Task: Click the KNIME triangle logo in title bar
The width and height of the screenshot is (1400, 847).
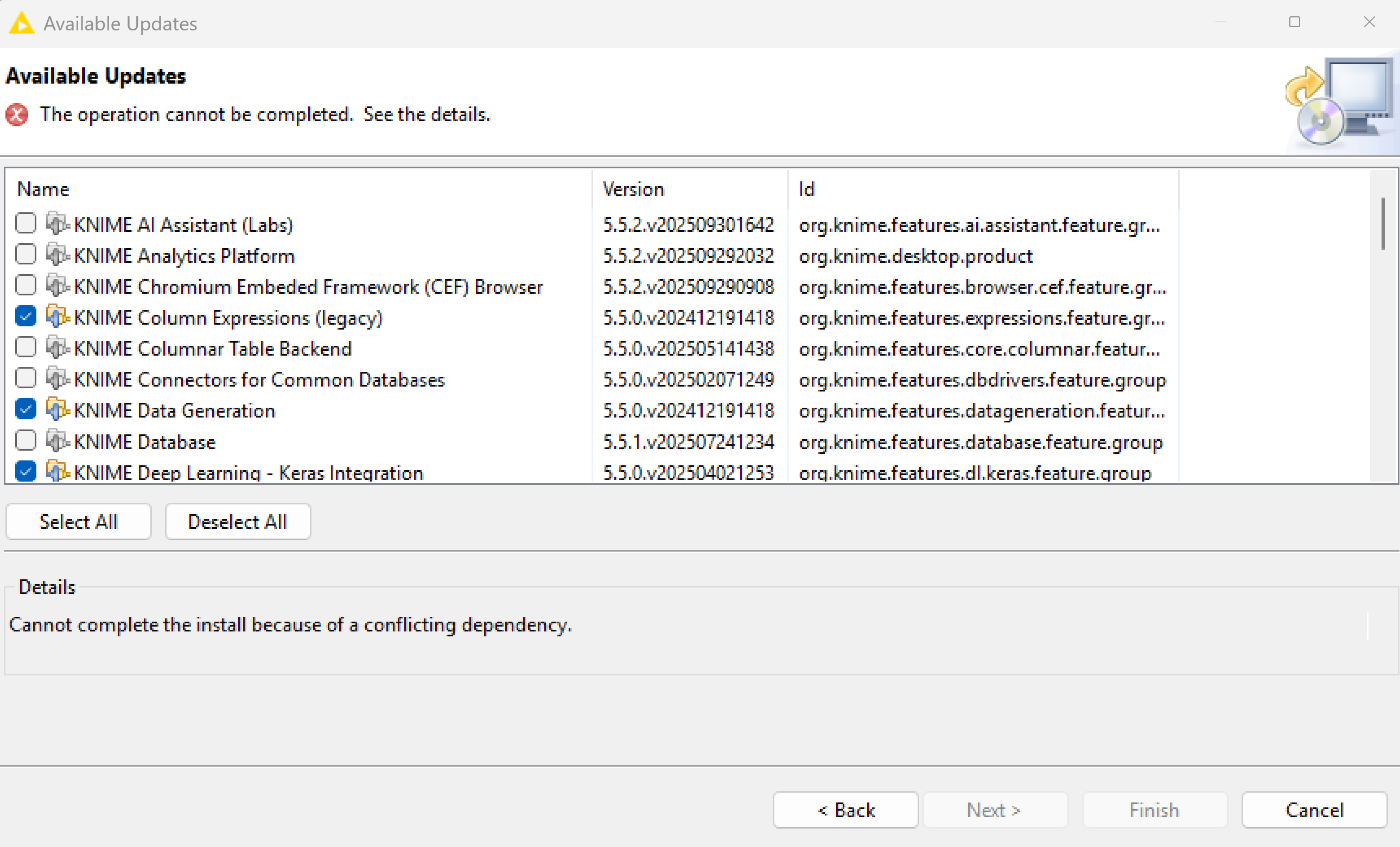Action: click(x=22, y=23)
